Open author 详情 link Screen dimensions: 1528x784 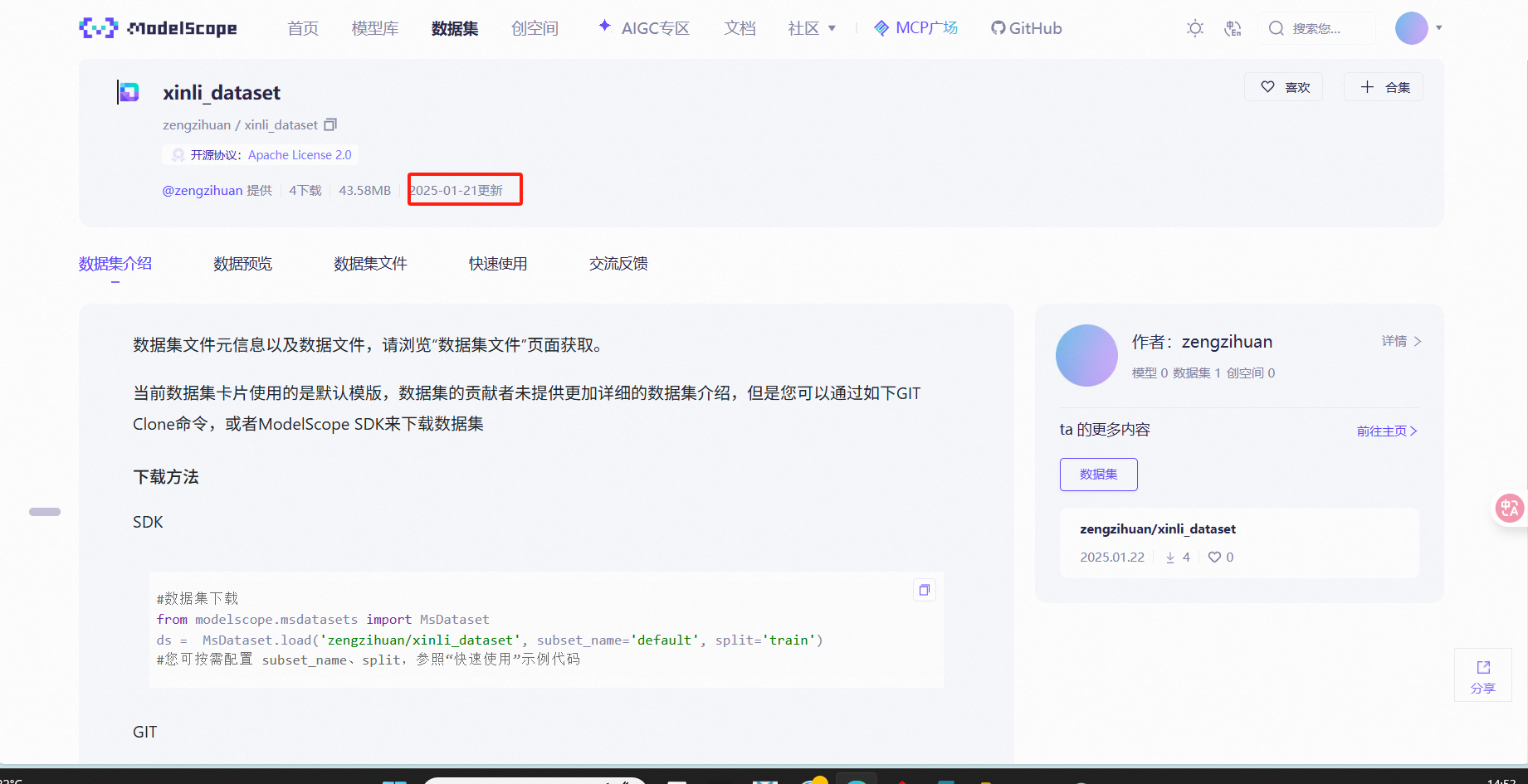pos(1402,341)
